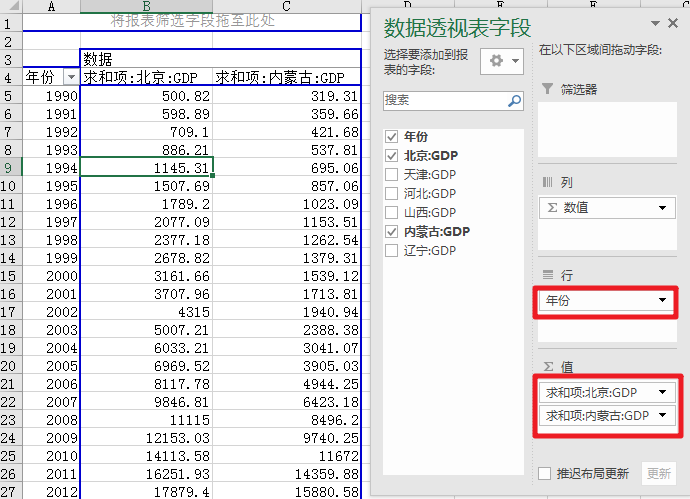
Task: Click year cell 1990
Action: click(51, 95)
